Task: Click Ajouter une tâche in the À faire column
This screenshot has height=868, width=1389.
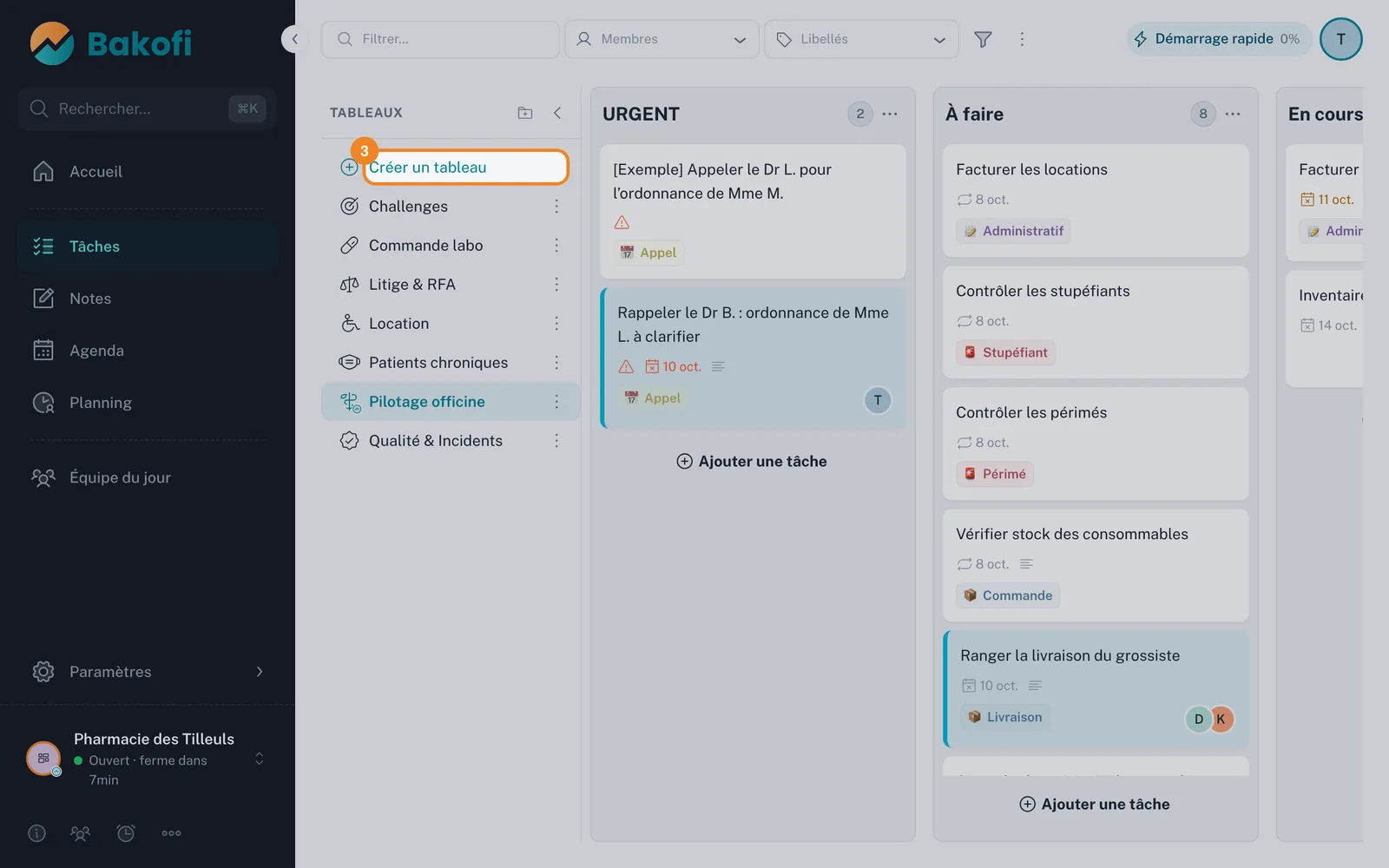Action: coord(1095,805)
